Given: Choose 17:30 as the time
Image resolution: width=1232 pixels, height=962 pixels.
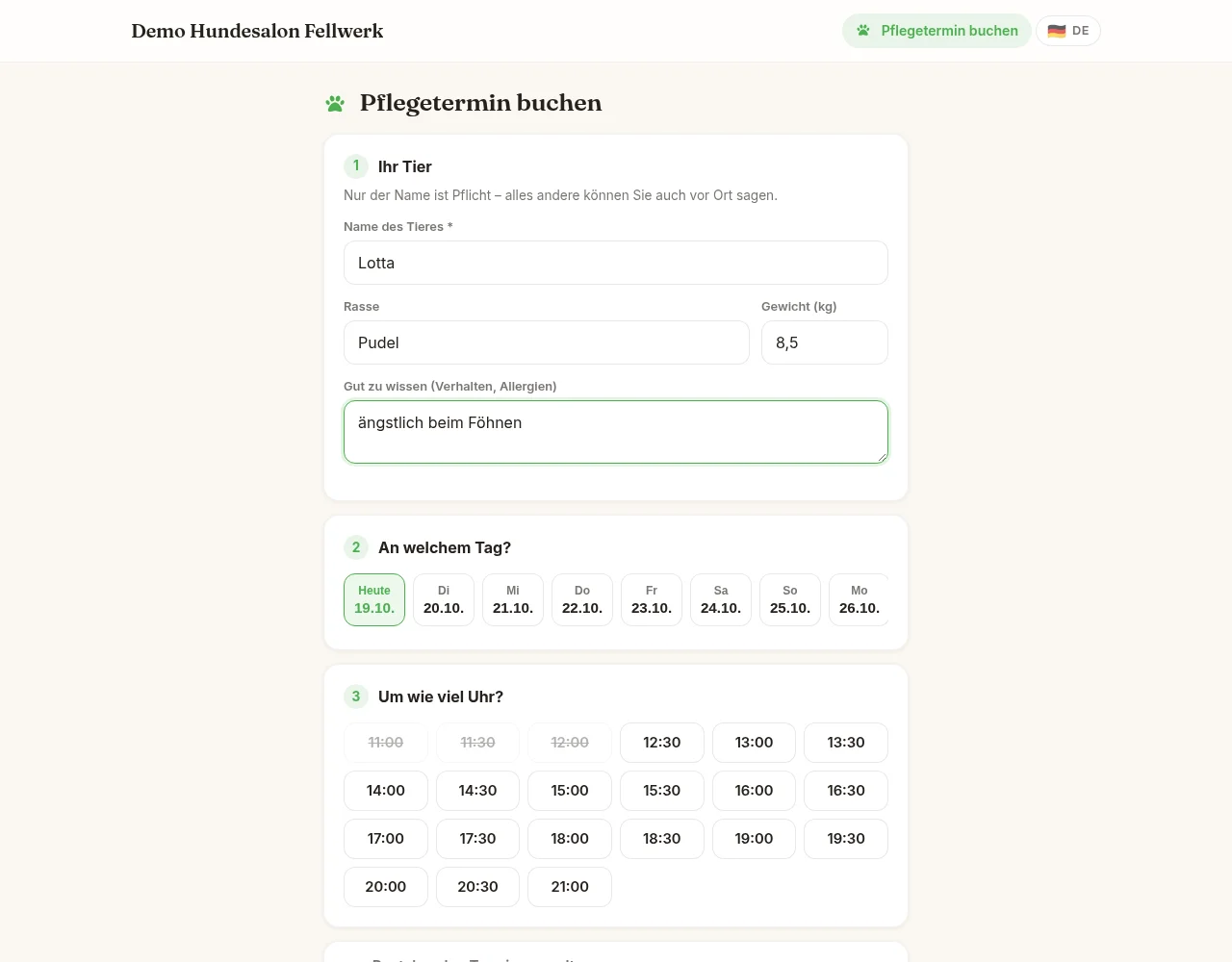Looking at the screenshot, I should (478, 839).
